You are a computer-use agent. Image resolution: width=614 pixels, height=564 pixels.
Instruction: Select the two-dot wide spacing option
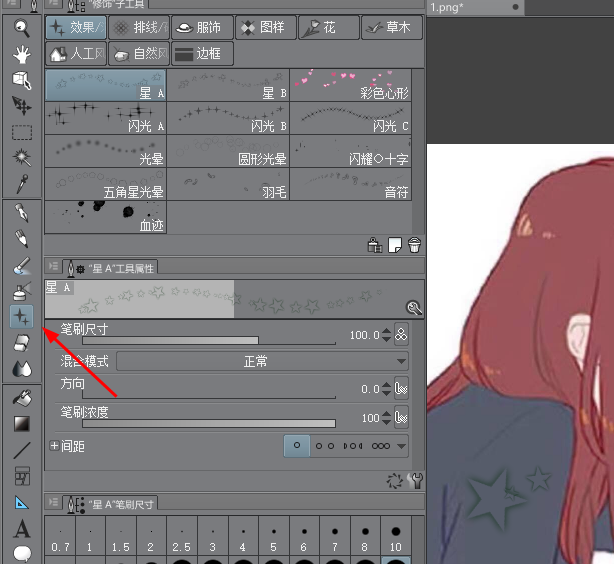(x=325, y=446)
